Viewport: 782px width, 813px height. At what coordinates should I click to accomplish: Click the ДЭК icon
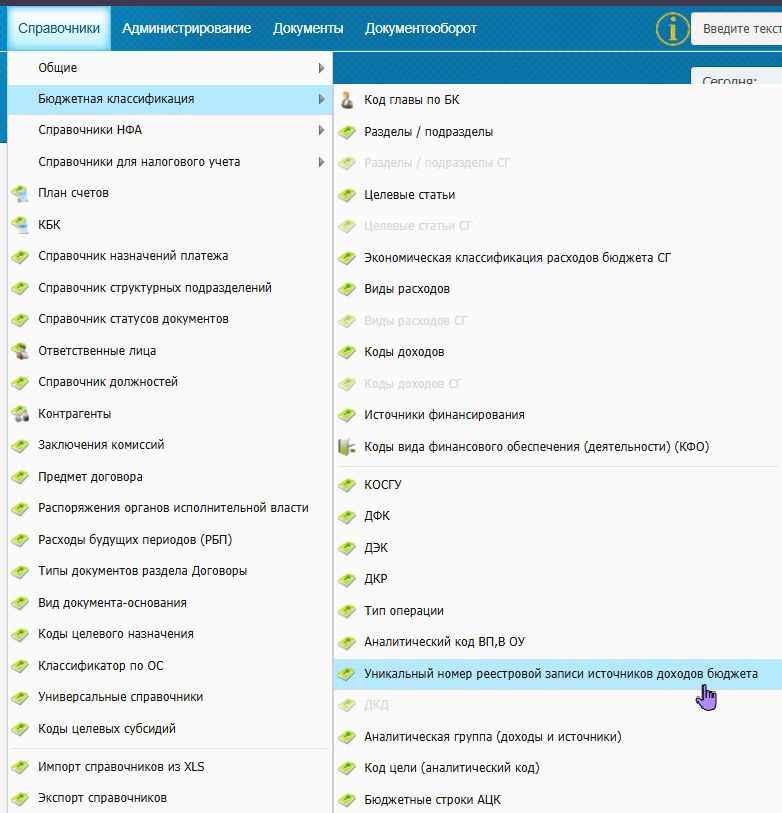tap(347, 548)
